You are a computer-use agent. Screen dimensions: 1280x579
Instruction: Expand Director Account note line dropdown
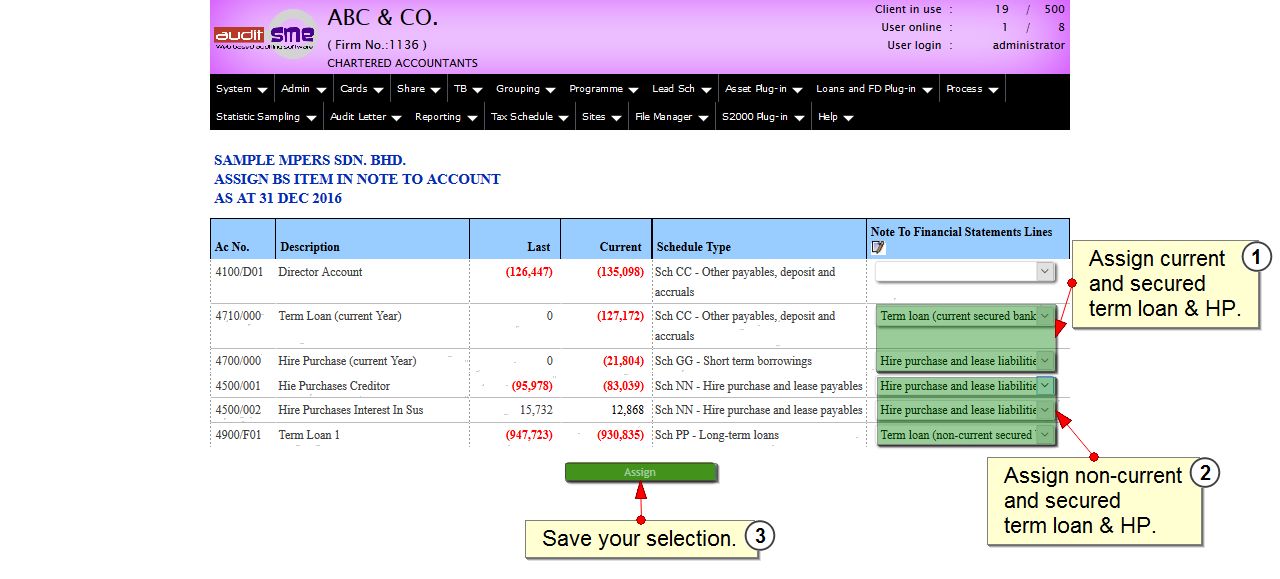point(1044,272)
